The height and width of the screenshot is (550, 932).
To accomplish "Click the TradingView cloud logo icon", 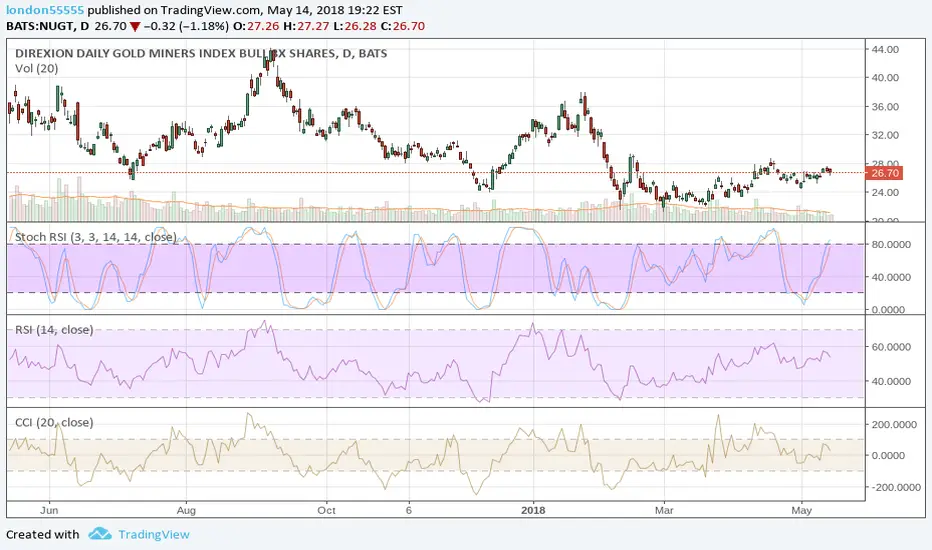I will pos(100,533).
